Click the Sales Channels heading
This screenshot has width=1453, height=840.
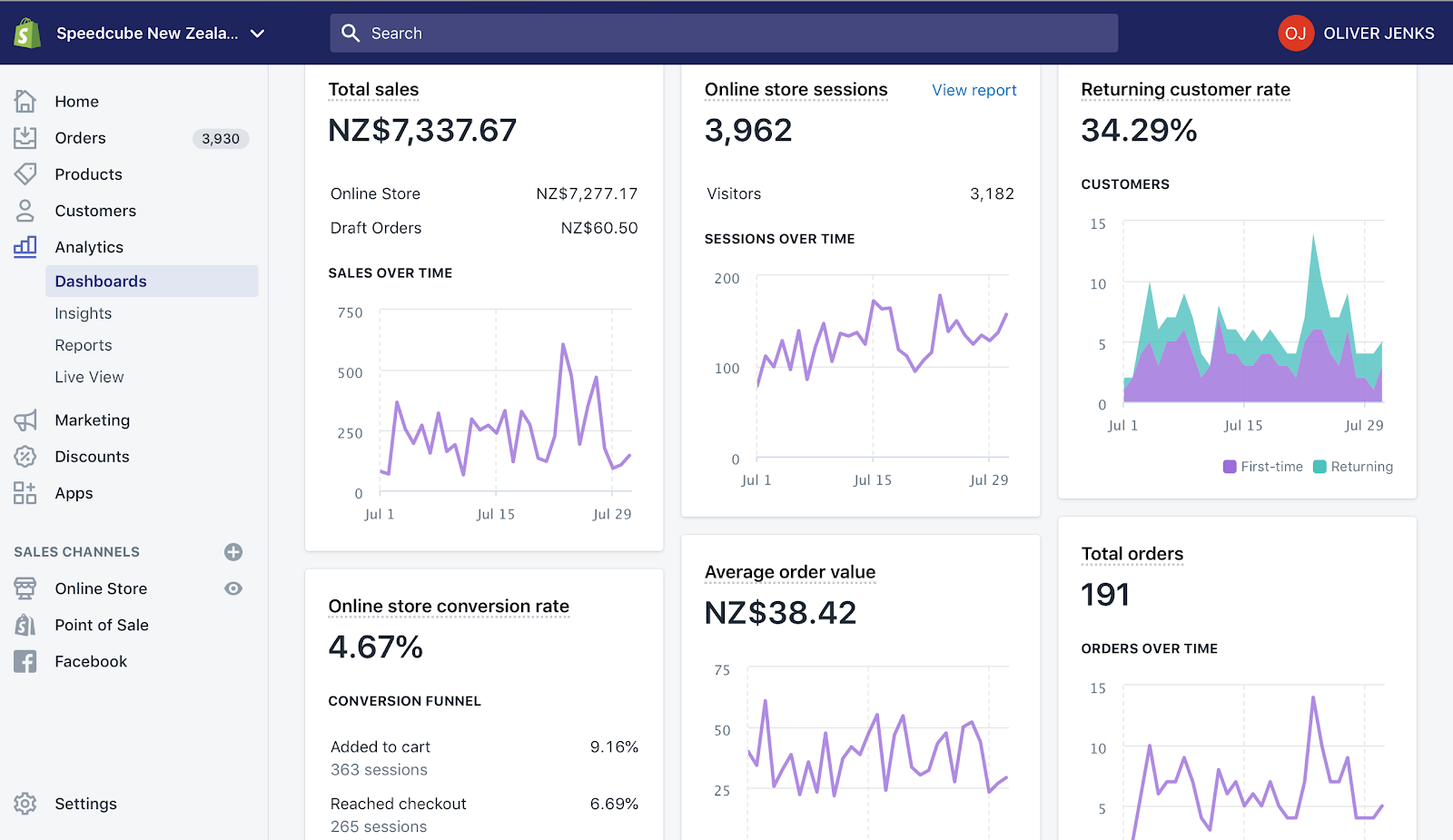click(x=77, y=552)
